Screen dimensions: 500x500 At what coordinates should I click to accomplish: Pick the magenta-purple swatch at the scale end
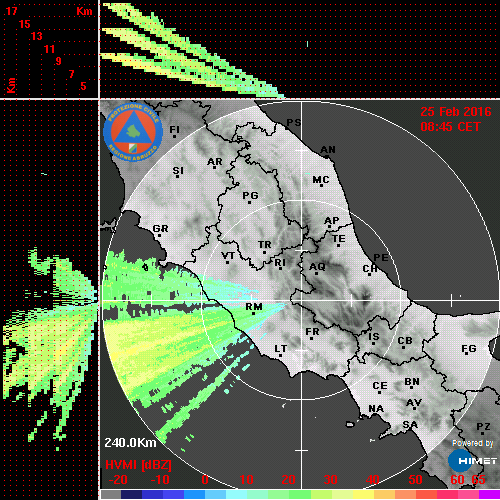point(489,494)
